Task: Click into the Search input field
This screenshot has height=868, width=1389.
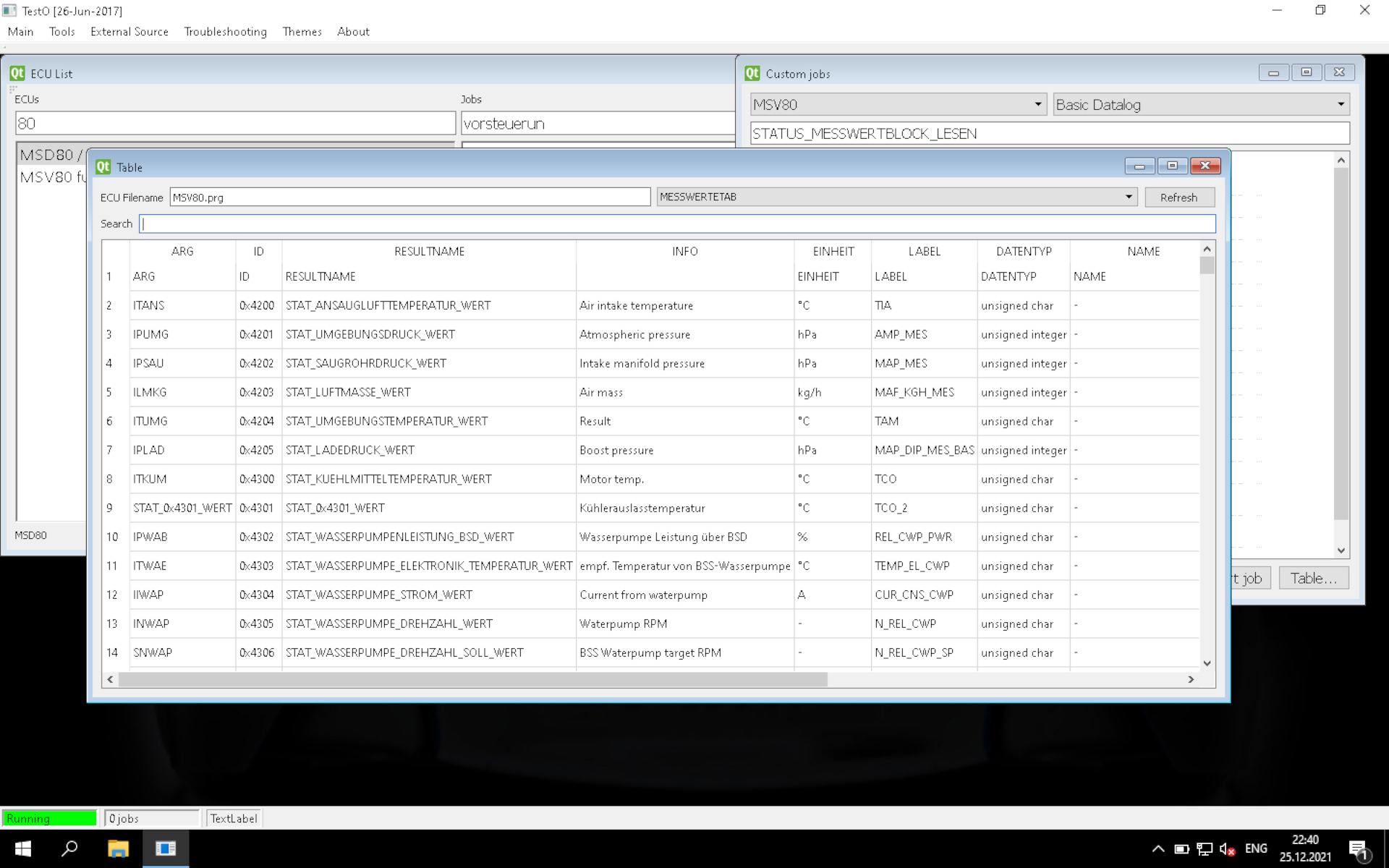Action: click(676, 224)
